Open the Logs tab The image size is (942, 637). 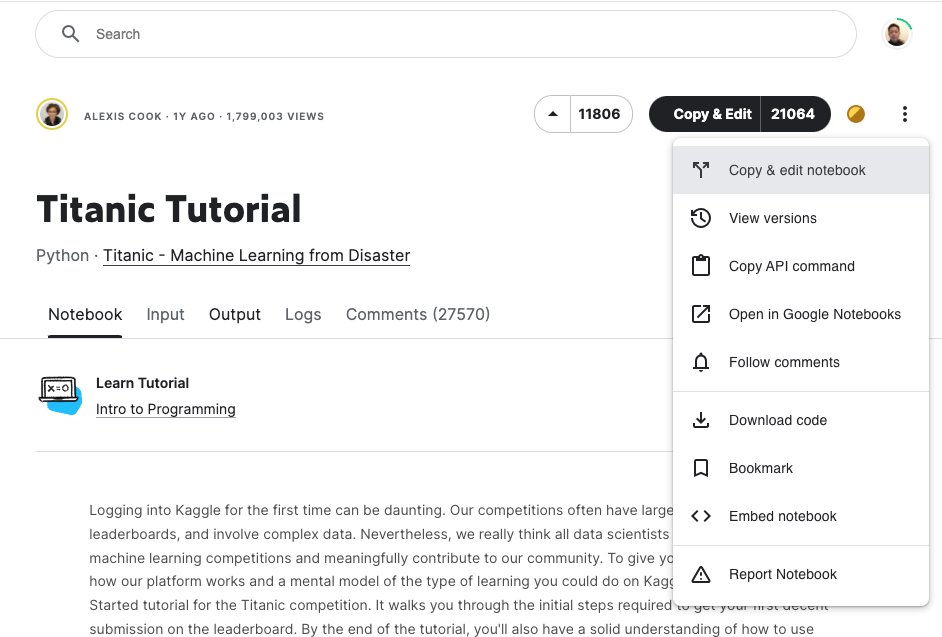click(303, 314)
